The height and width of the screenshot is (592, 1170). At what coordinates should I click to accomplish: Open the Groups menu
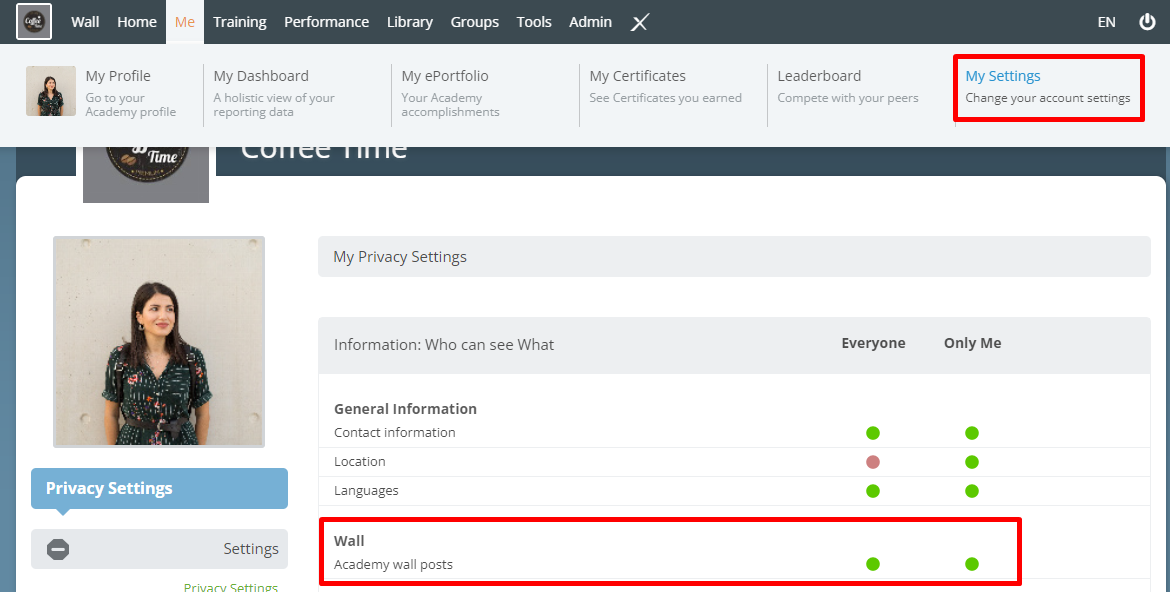475,22
